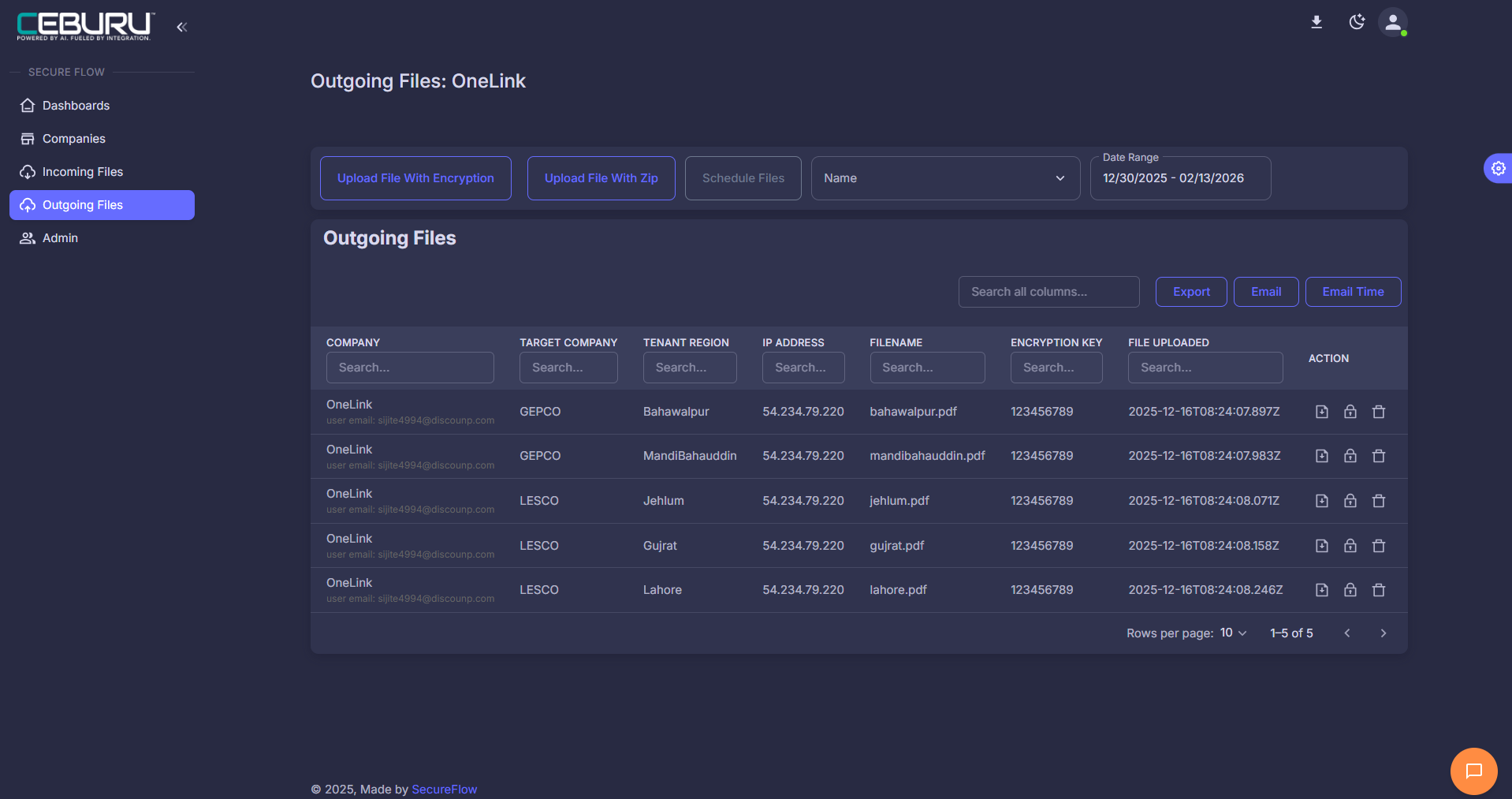Click the Company column search box
This screenshot has width=1512, height=799.
pos(410,368)
